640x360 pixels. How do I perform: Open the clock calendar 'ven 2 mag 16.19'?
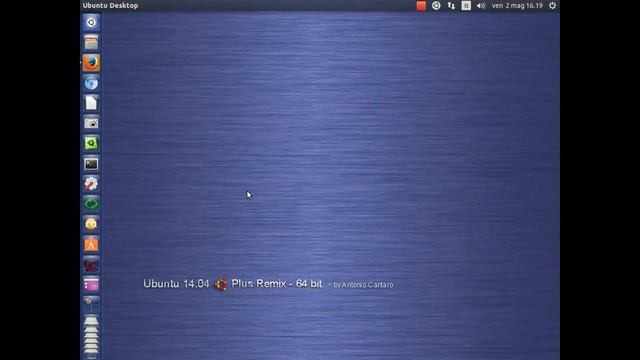[x=517, y=6]
